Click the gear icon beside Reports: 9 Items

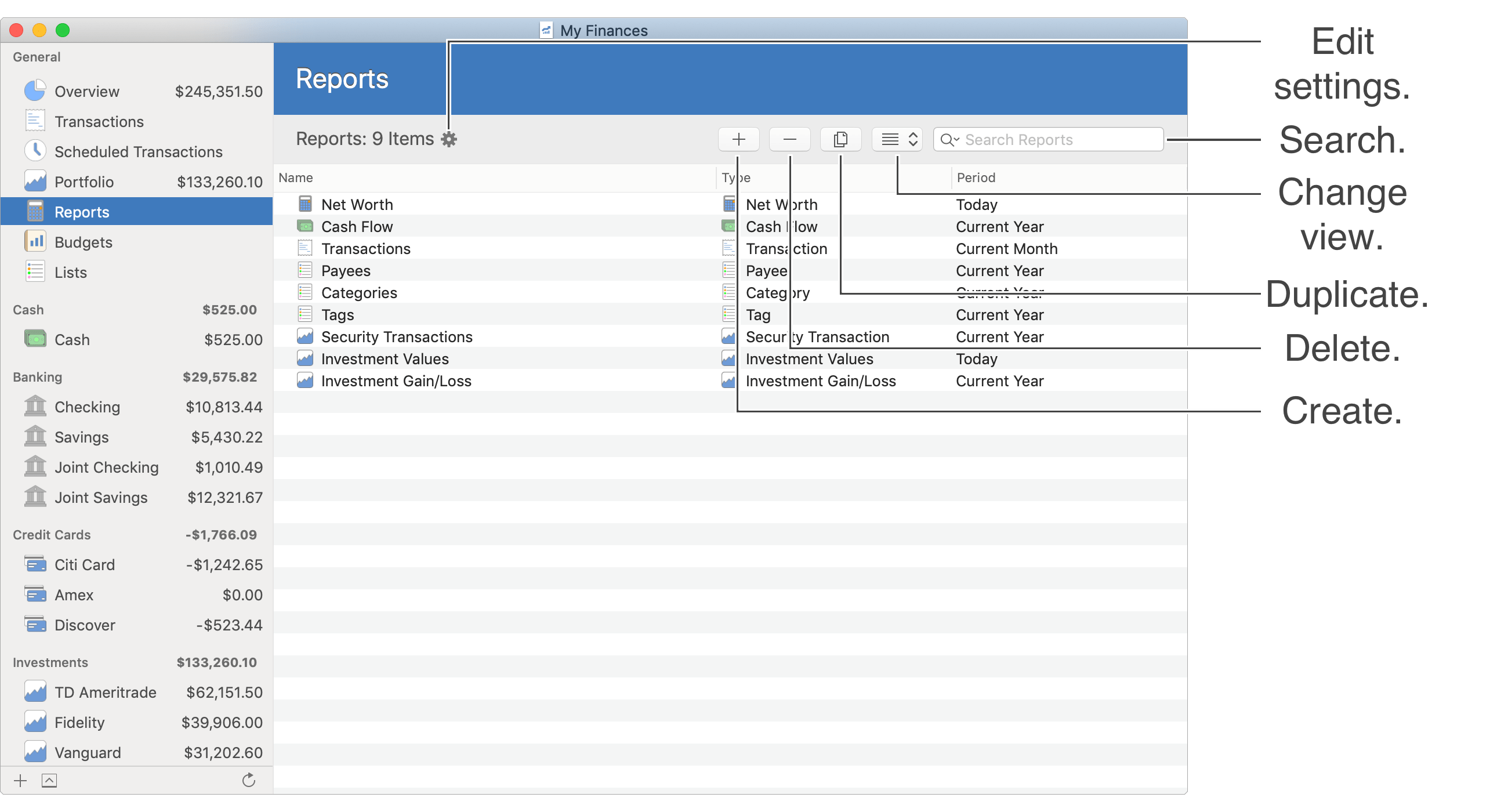(449, 139)
